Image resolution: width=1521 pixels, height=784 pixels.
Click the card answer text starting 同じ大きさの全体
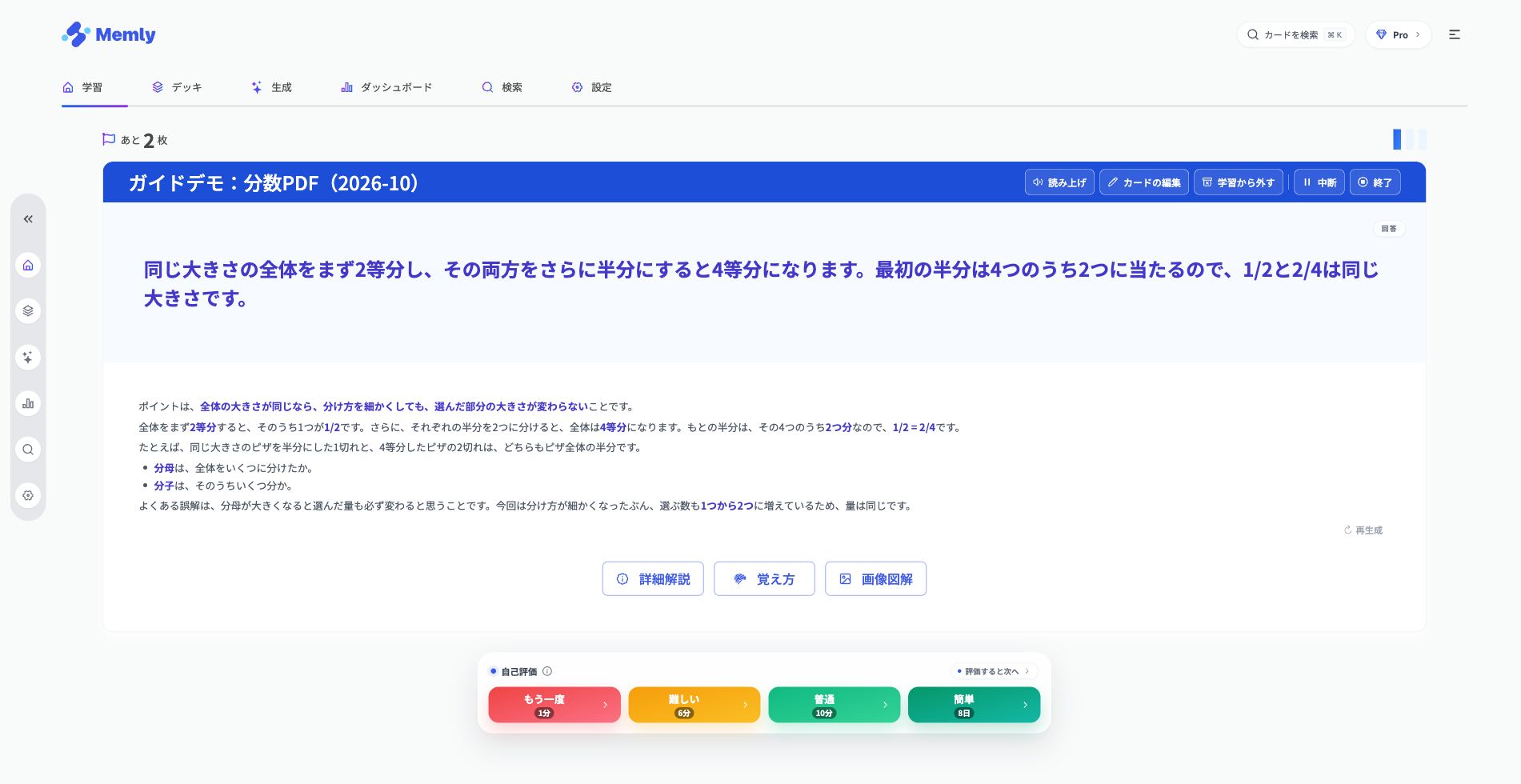pos(761,284)
